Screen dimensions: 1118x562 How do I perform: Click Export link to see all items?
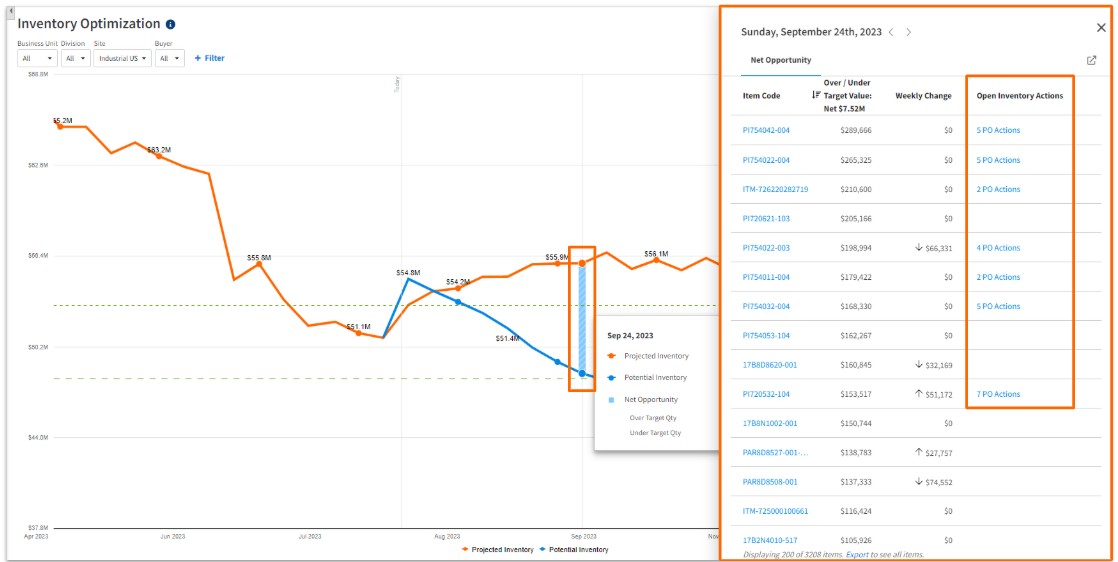(857, 554)
